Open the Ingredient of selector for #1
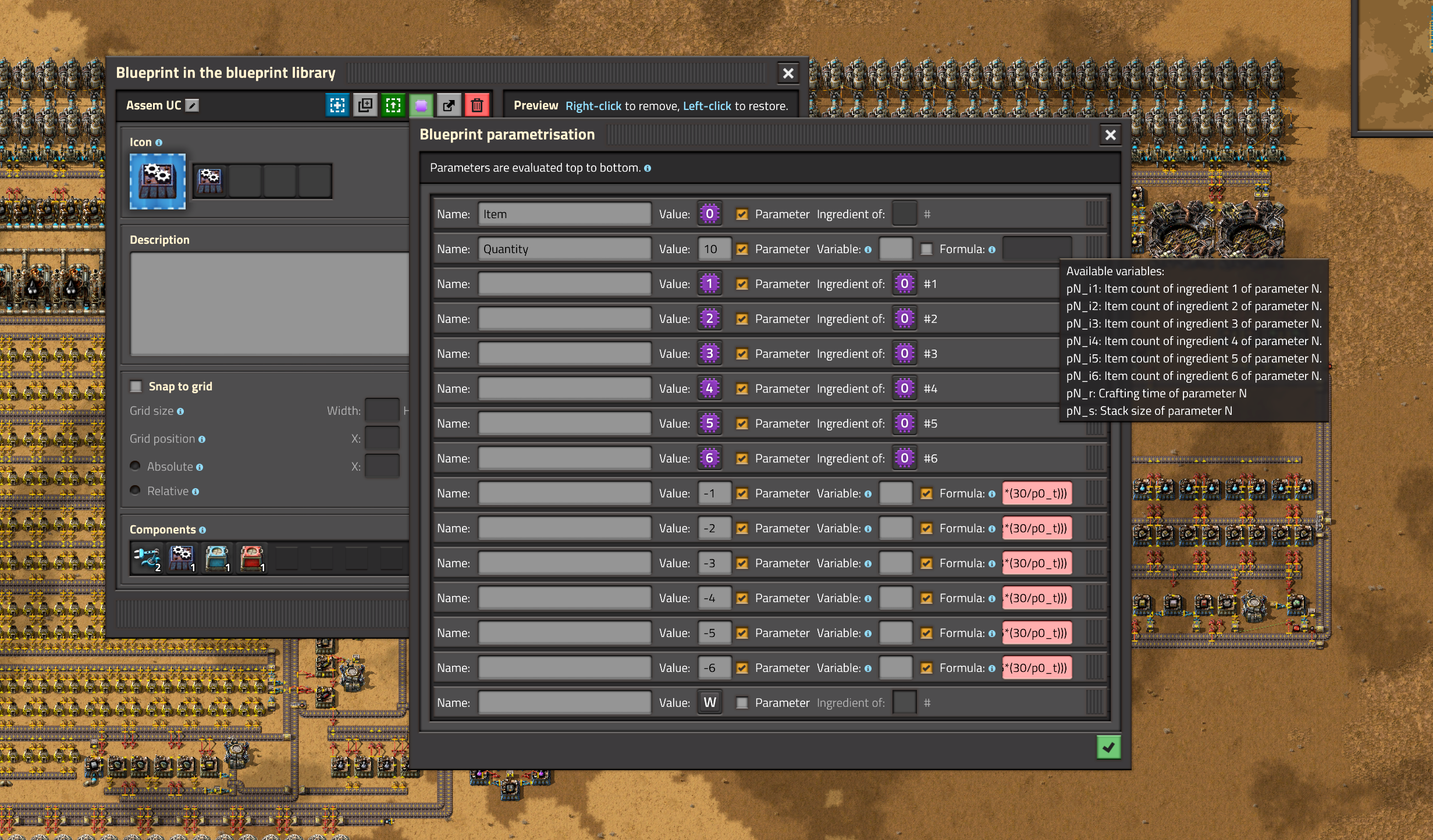Image resolution: width=1433 pixels, height=840 pixels. [x=904, y=284]
